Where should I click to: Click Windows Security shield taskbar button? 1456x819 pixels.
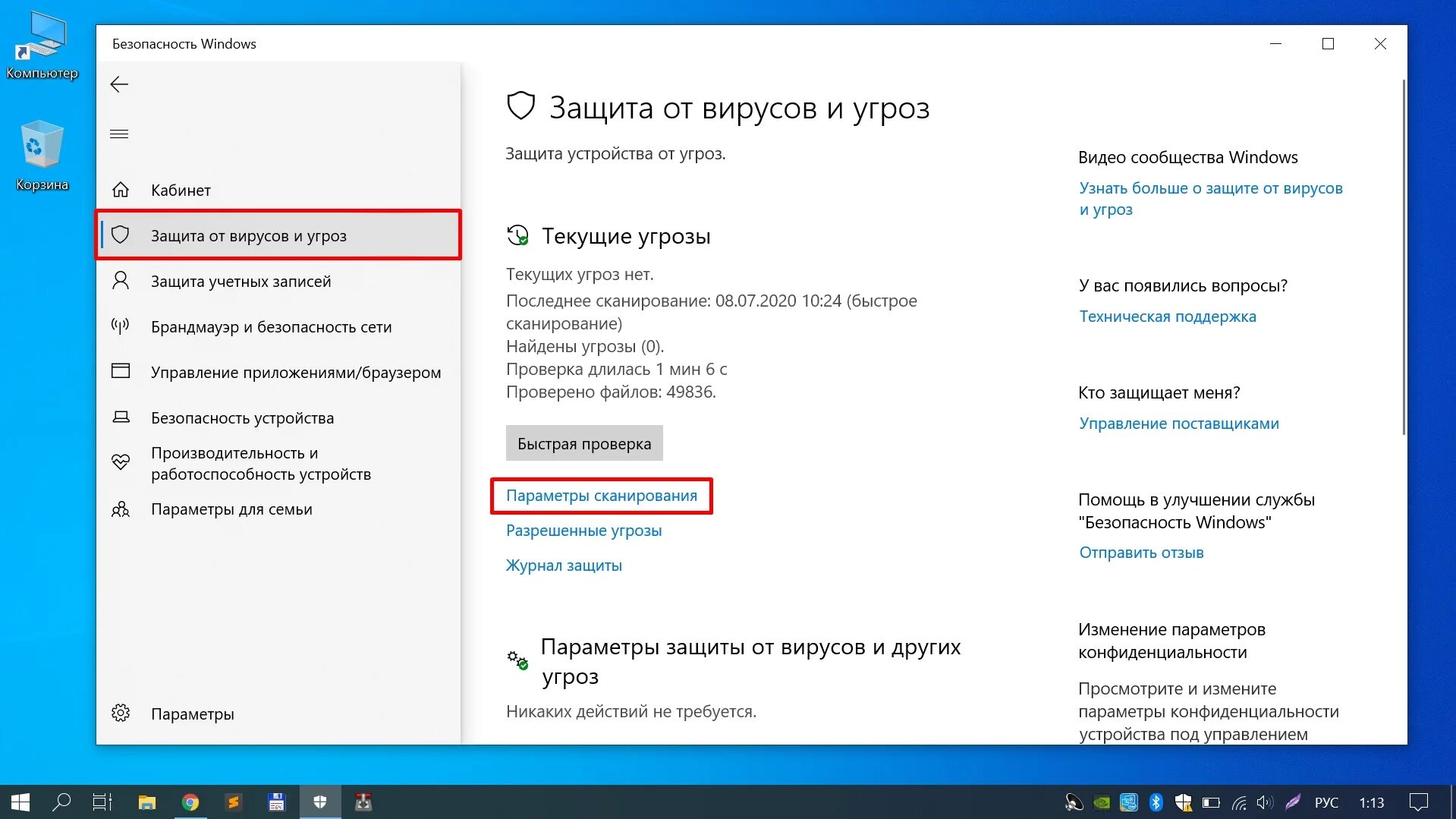click(320, 802)
